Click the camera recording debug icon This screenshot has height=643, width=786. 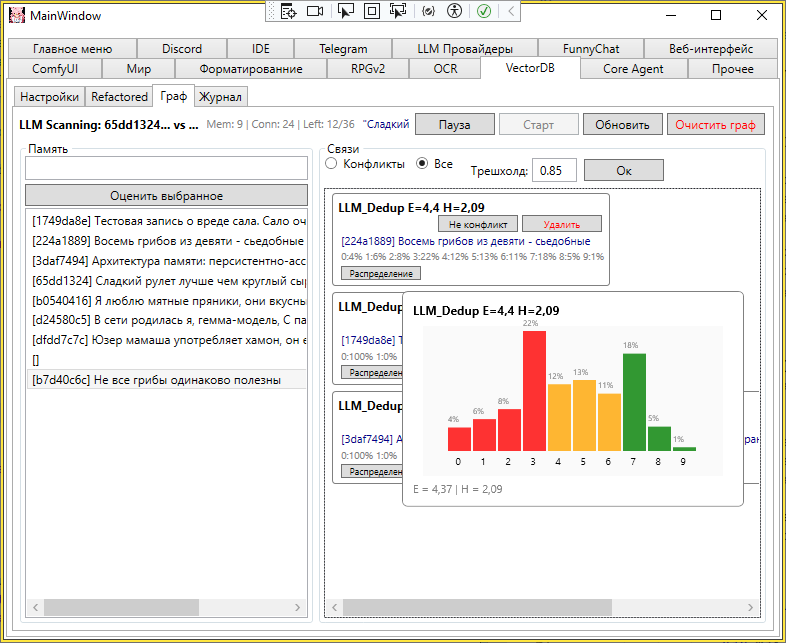(x=315, y=11)
